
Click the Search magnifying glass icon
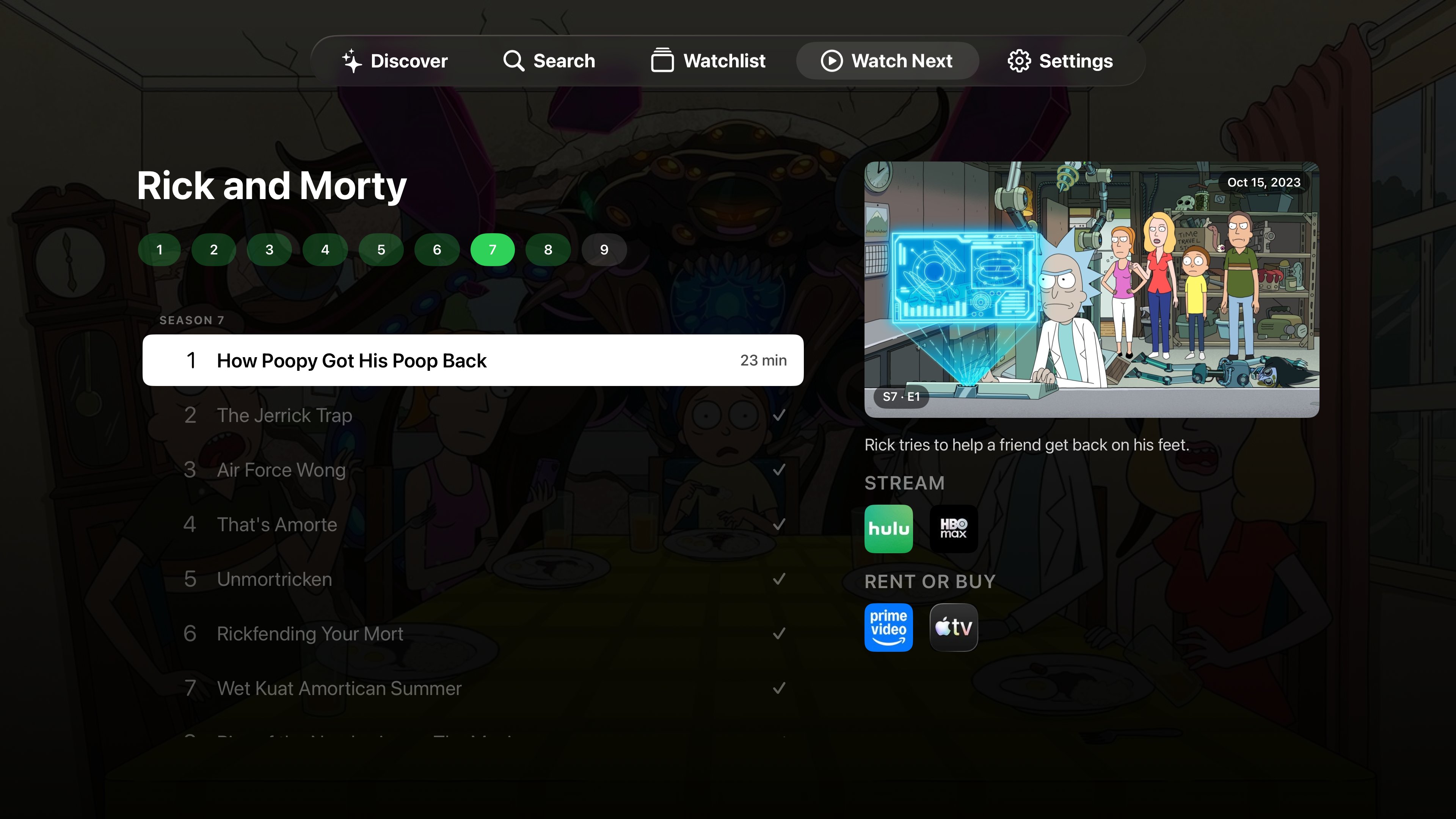point(514,61)
